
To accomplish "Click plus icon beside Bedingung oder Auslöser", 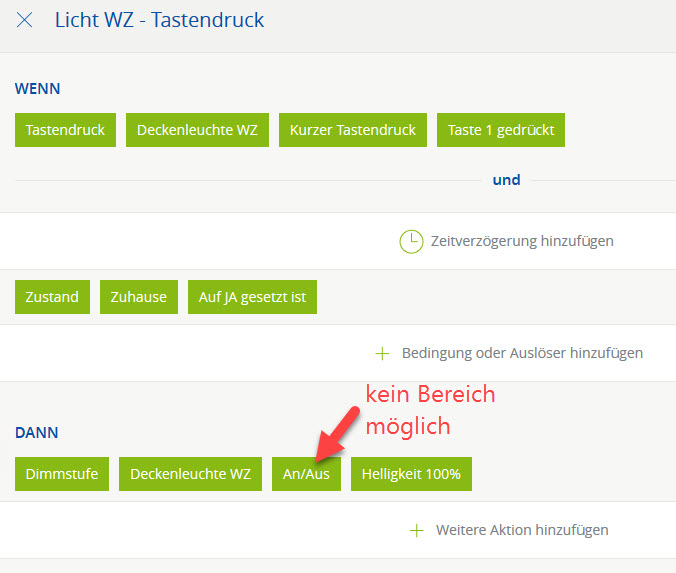I will [381, 353].
